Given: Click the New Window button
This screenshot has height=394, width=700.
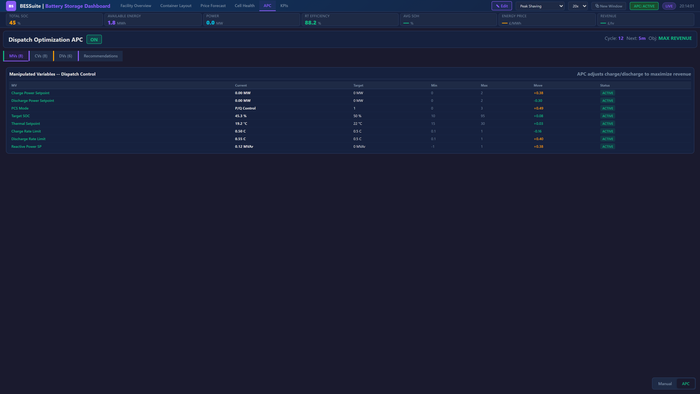Looking at the screenshot, I should [x=608, y=6].
